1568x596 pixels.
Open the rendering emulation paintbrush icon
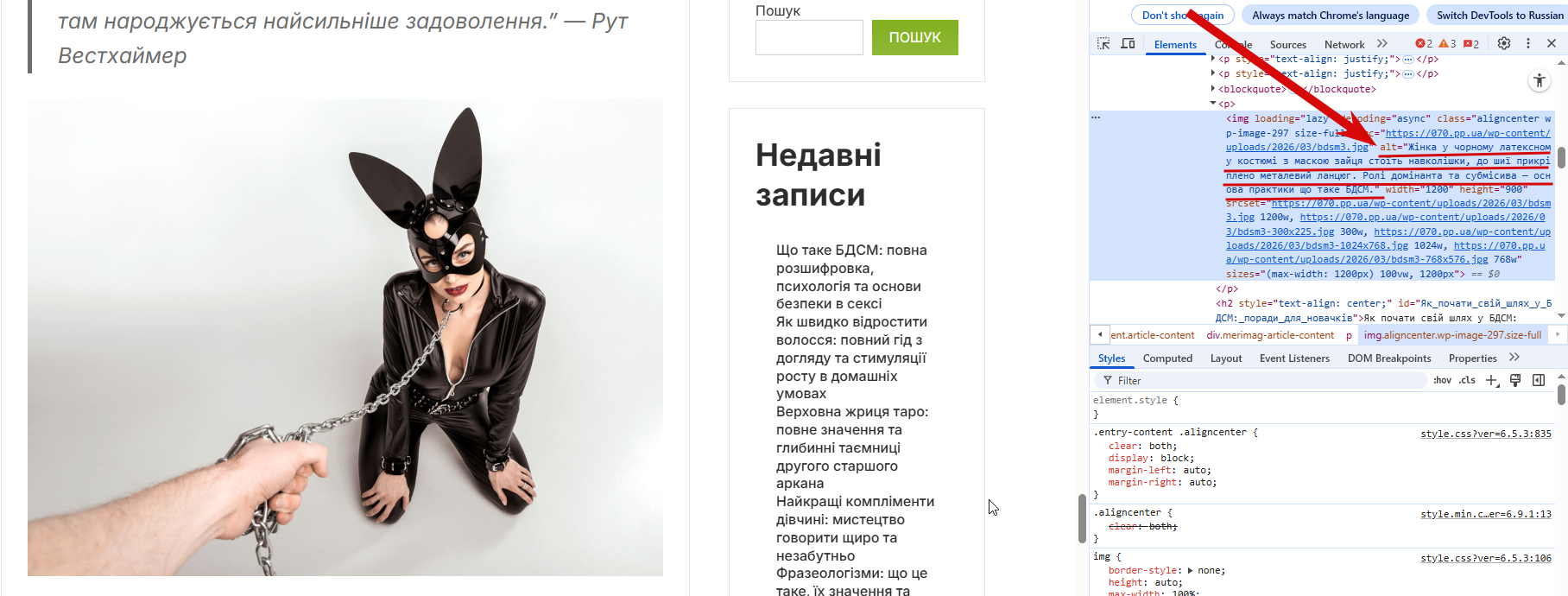[1515, 380]
